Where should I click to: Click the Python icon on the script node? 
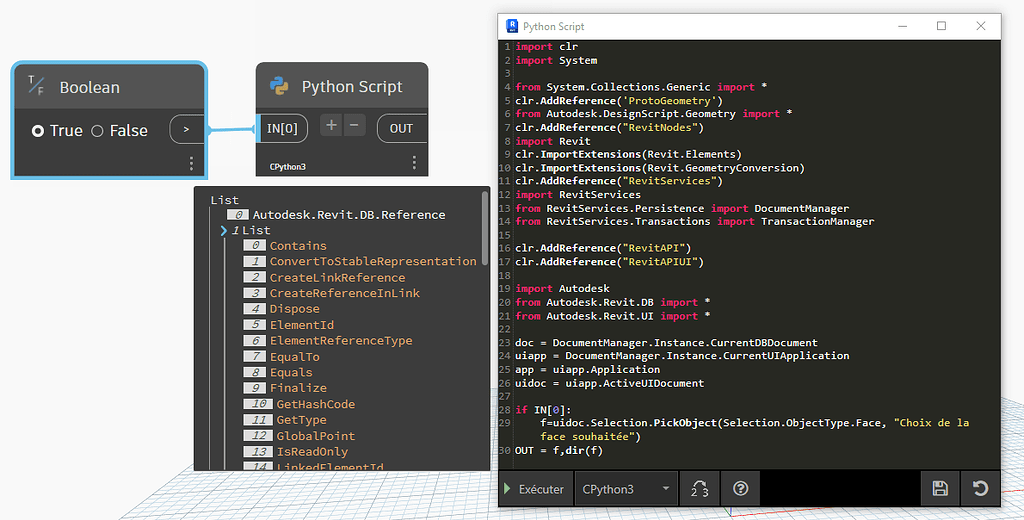click(x=279, y=87)
